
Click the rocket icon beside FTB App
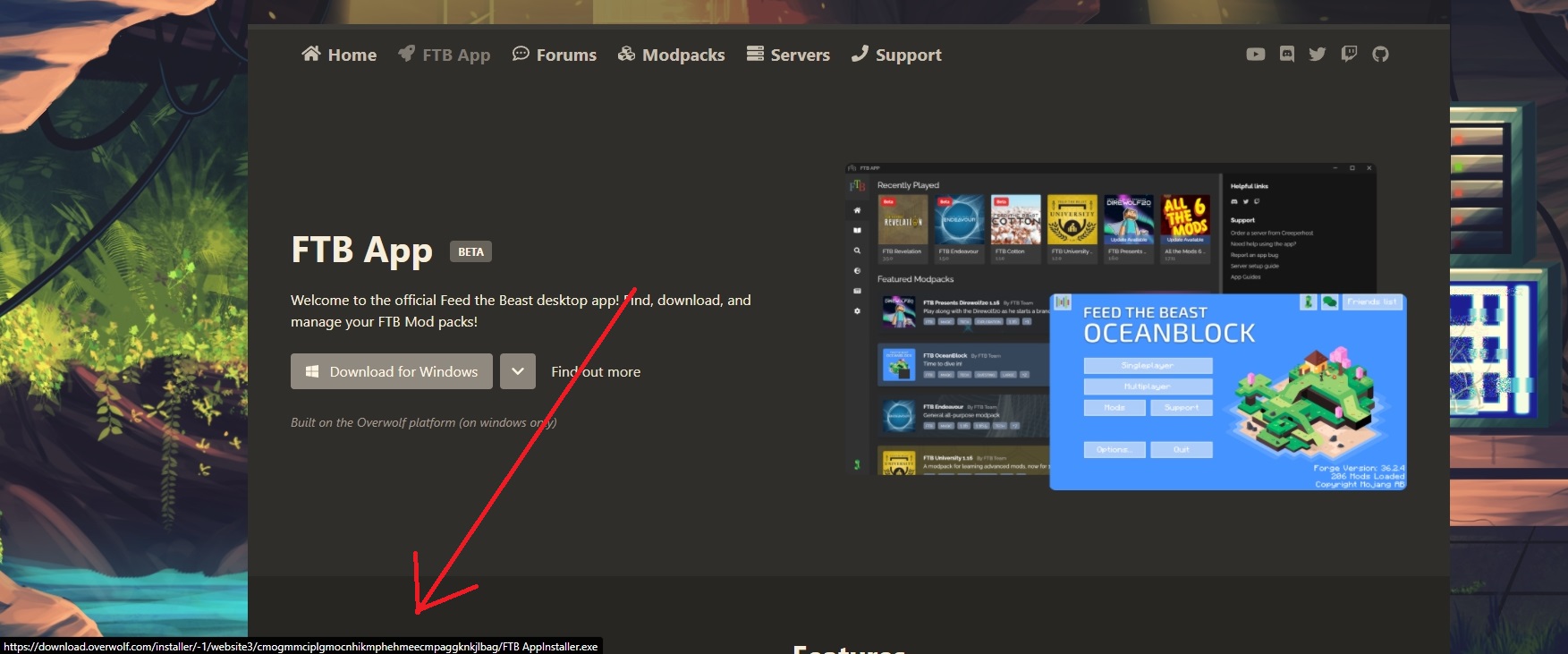click(x=406, y=55)
